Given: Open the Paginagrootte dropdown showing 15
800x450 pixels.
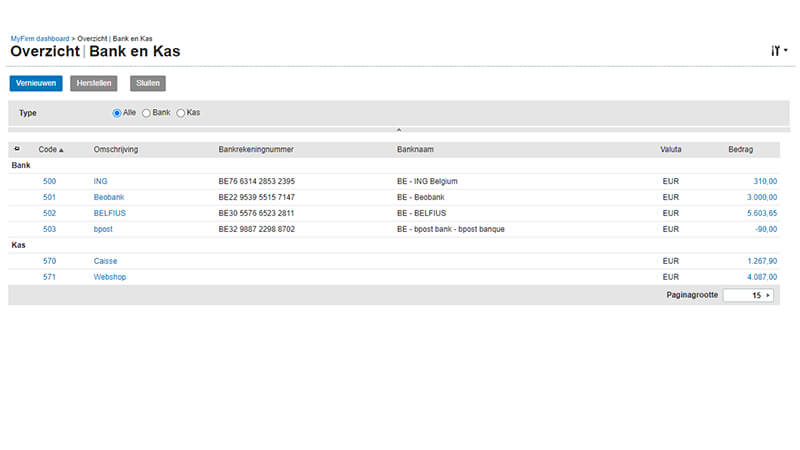Looking at the screenshot, I should pos(748,295).
